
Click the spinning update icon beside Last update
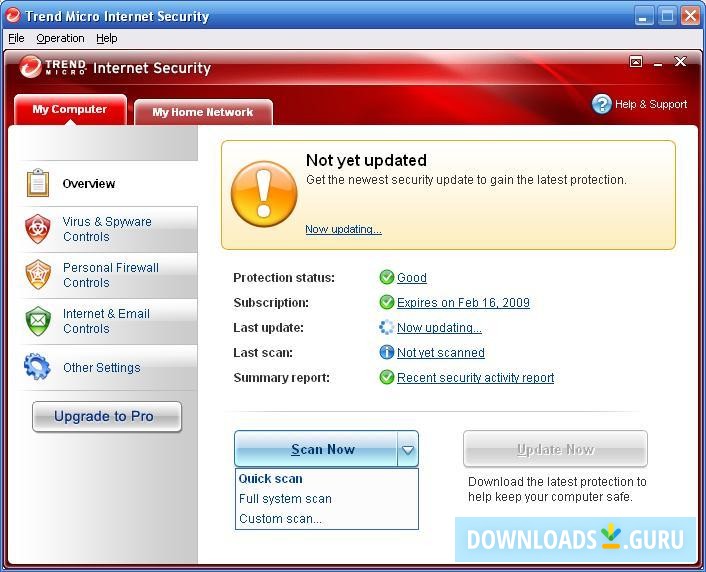(386, 327)
